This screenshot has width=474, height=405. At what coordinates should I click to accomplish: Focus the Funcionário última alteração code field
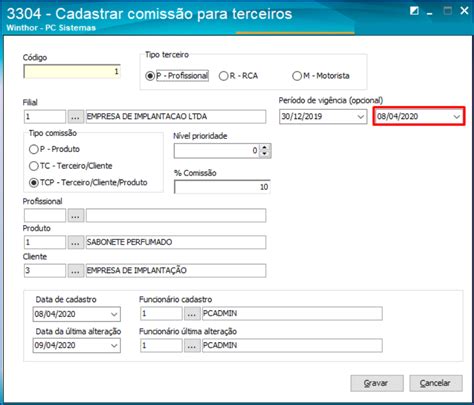pyautogui.click(x=161, y=346)
